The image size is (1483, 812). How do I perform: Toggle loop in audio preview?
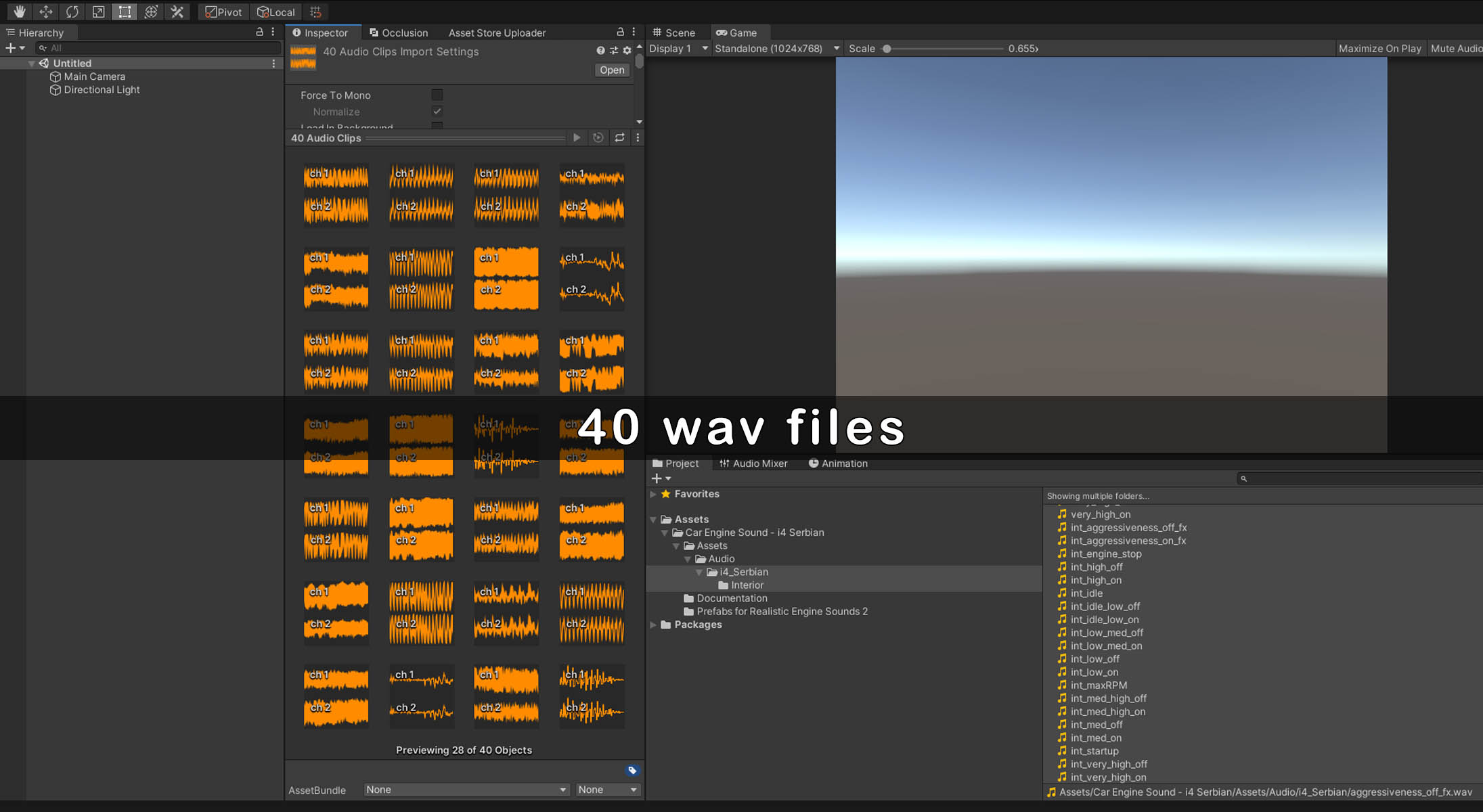point(619,137)
